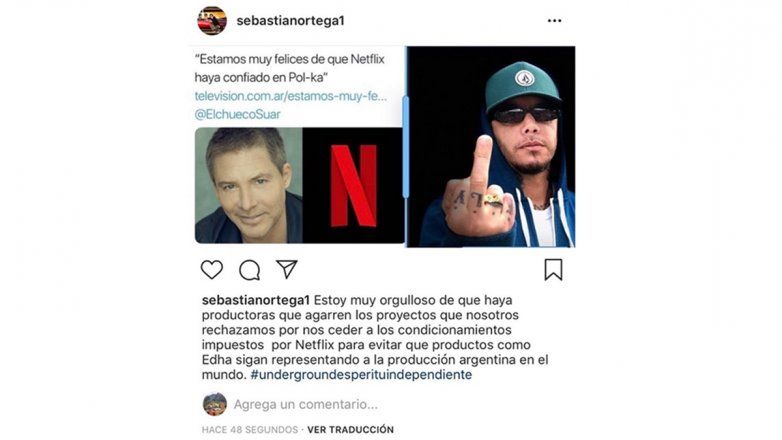Viewport: 782px width, 440px height.
Task: Click the blue vertical scroll indicator
Action: coord(405,147)
